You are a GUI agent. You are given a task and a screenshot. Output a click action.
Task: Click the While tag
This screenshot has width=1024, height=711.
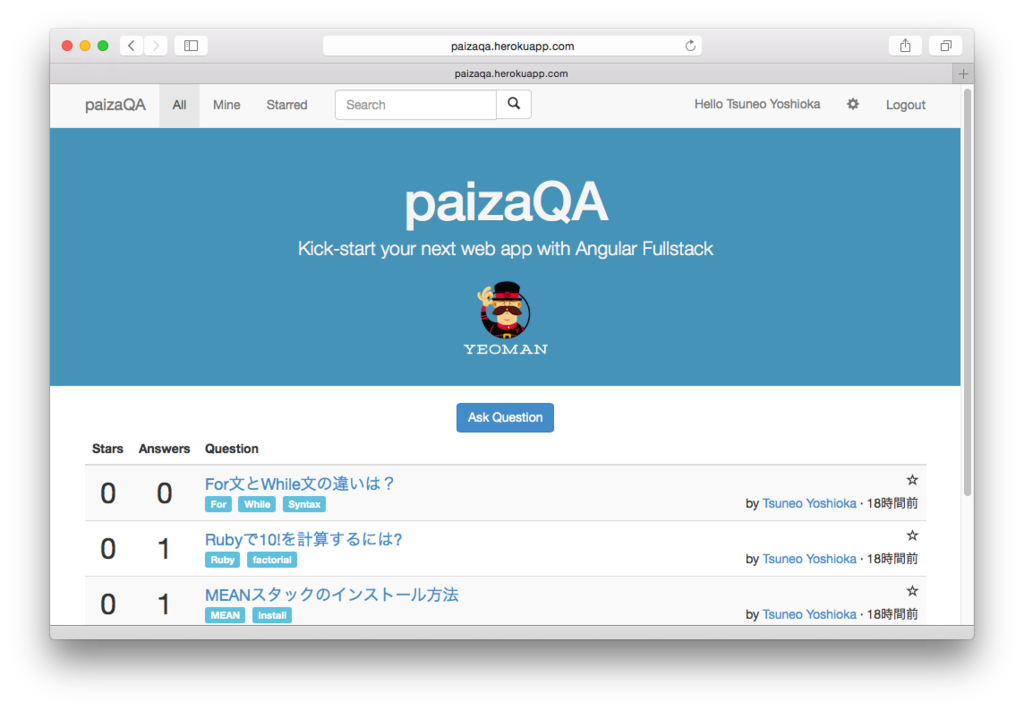(257, 504)
